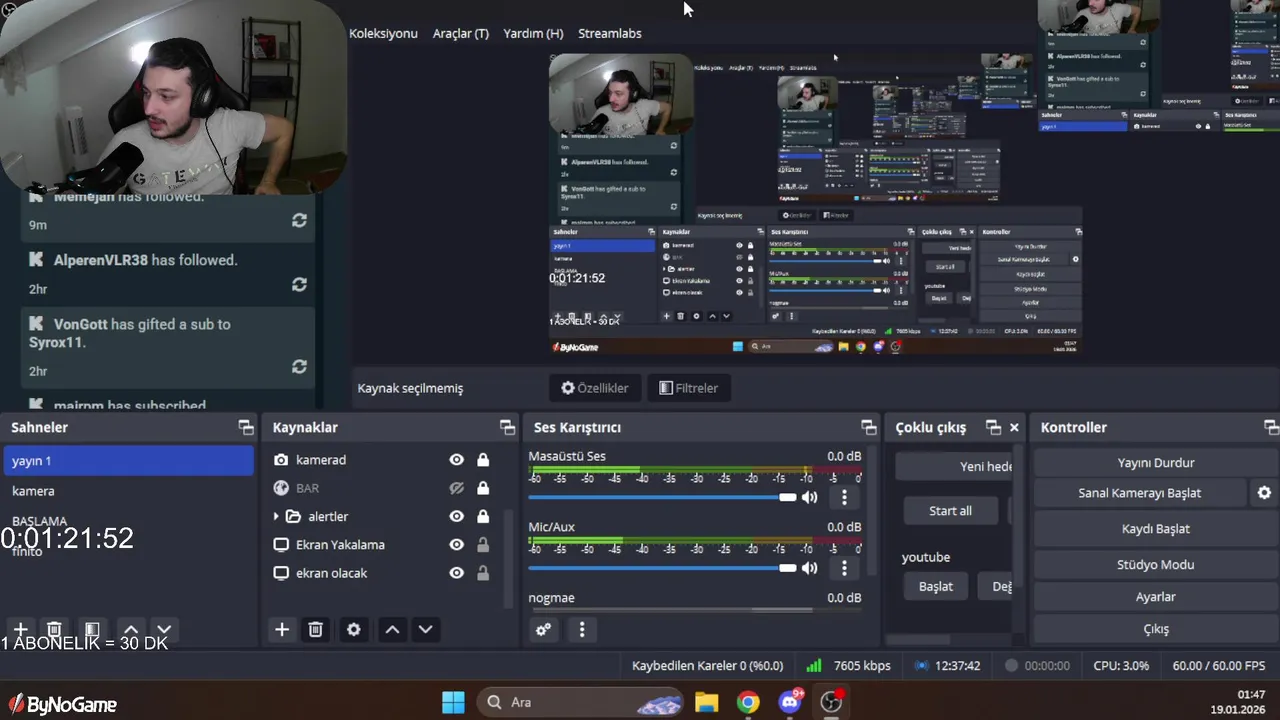Open virtual camera settings gear

(x=1264, y=493)
